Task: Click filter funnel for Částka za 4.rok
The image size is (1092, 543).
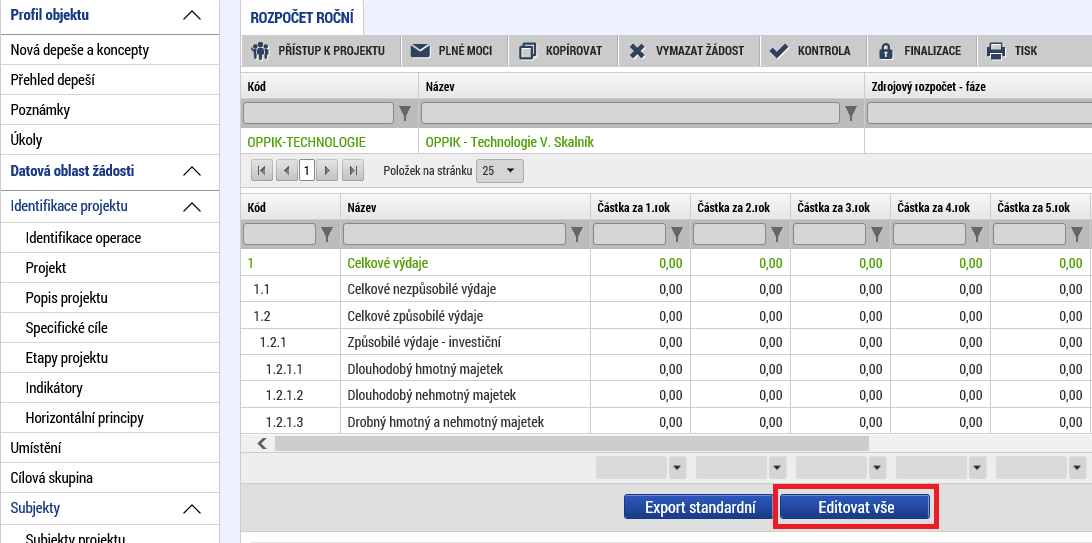Action: click(977, 235)
